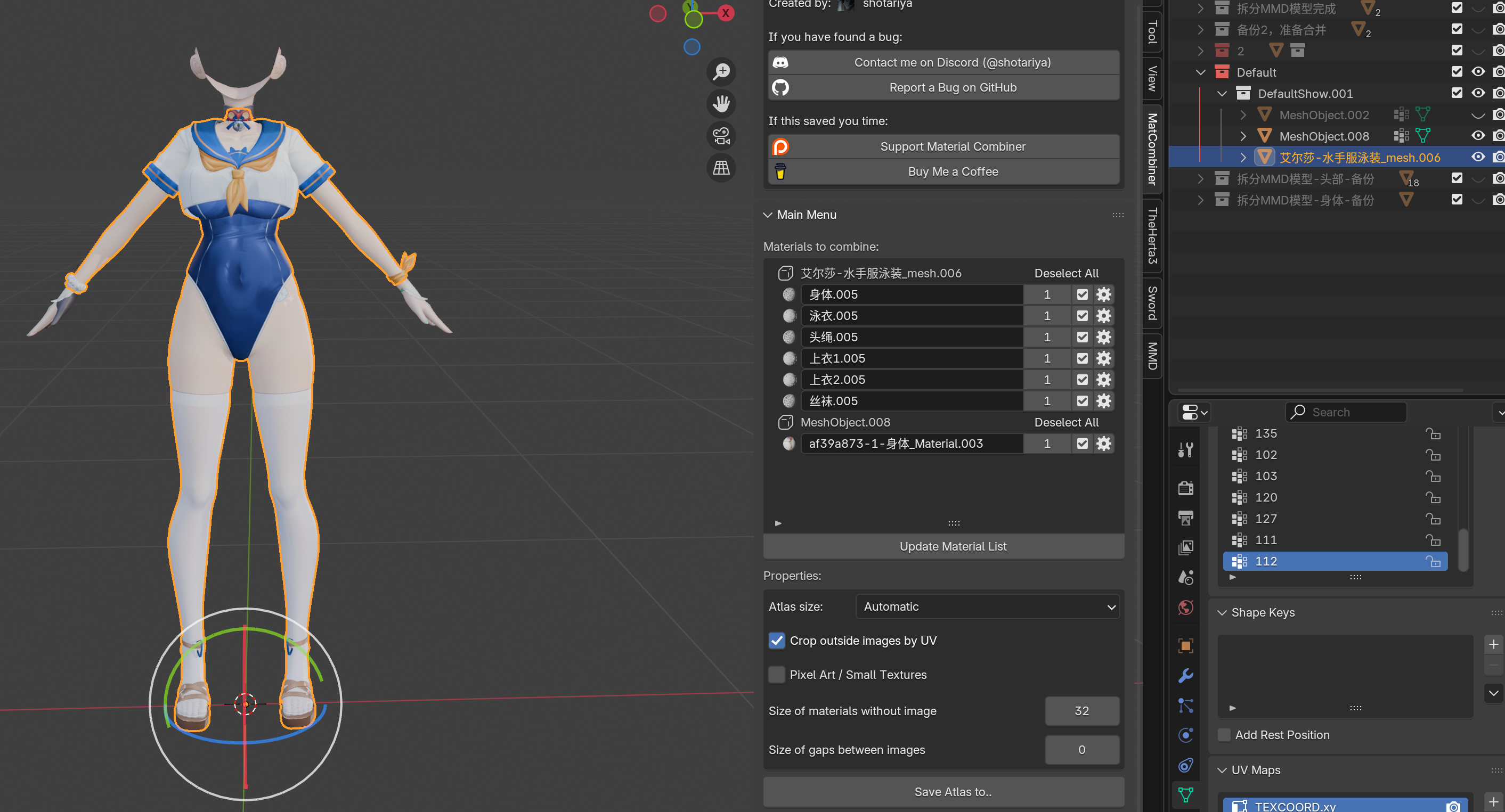1505x812 pixels.
Task: Open the Tool properties tab icon
Action: coord(1185,450)
